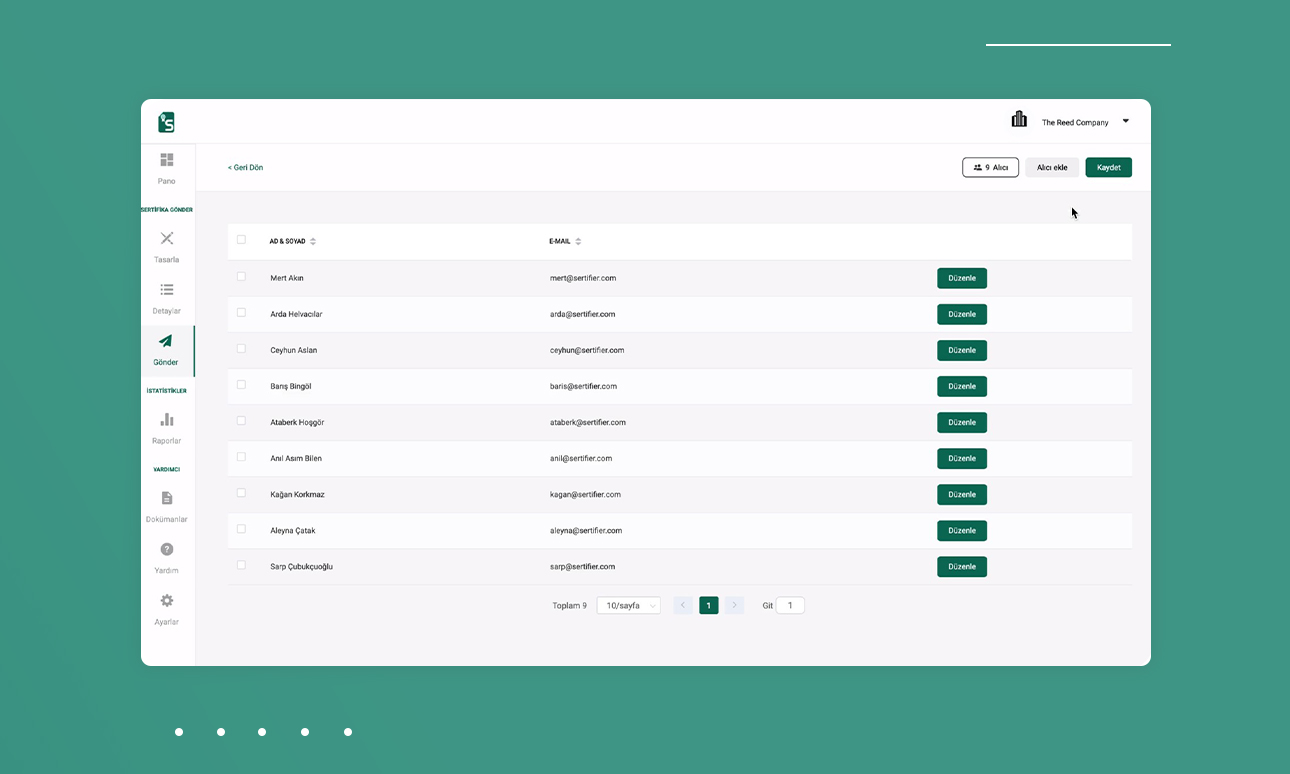Screen dimensions: 1290x774
Task: Select the Pano sidebar label
Action: [167, 181]
